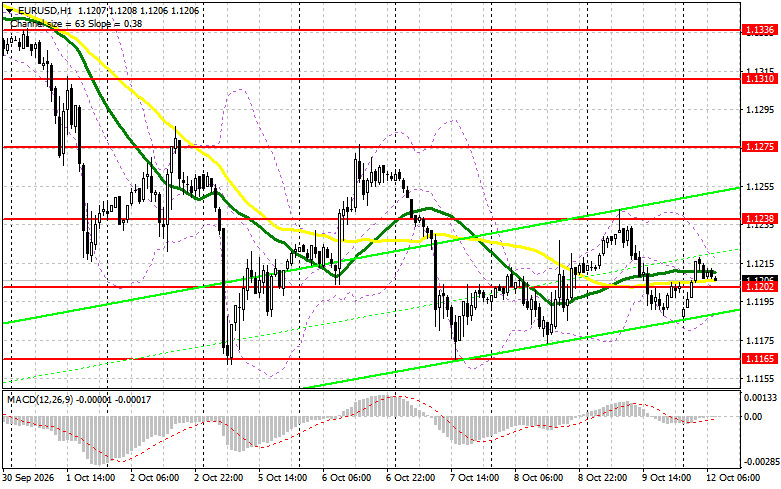Screen dimensions: 781x489
Task: Click the 2 Oct 22:00 time axis label
Action: click(x=219, y=478)
